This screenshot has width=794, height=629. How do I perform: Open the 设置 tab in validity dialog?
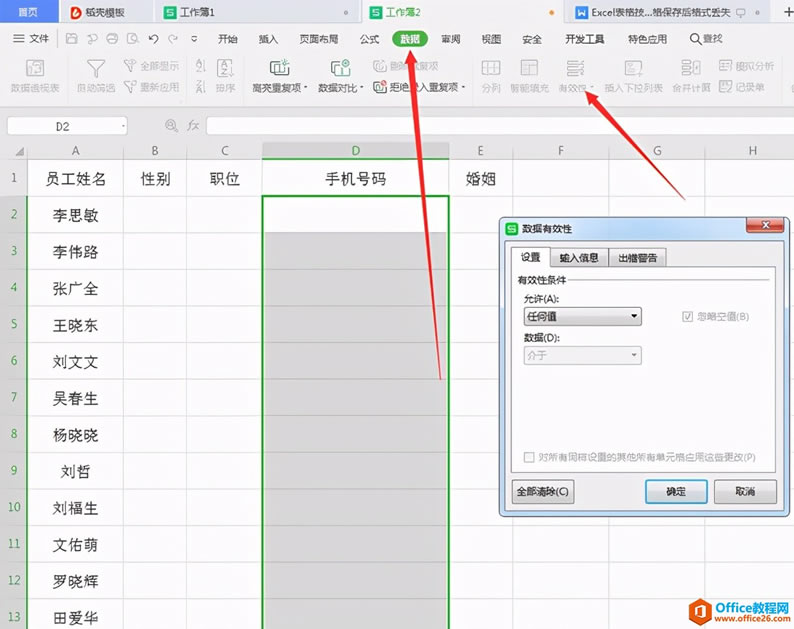coord(530,257)
